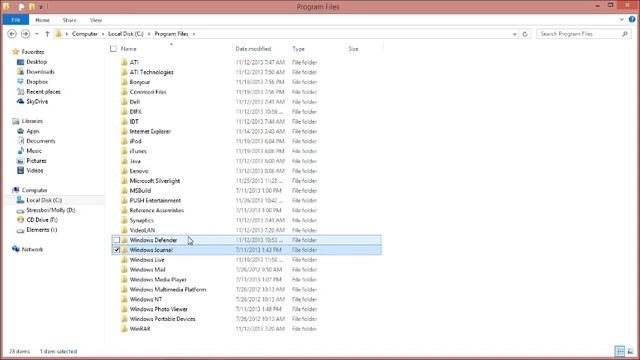This screenshot has width=640, height=360.
Task: Select the Internet Explorer folder
Action: (x=150, y=131)
